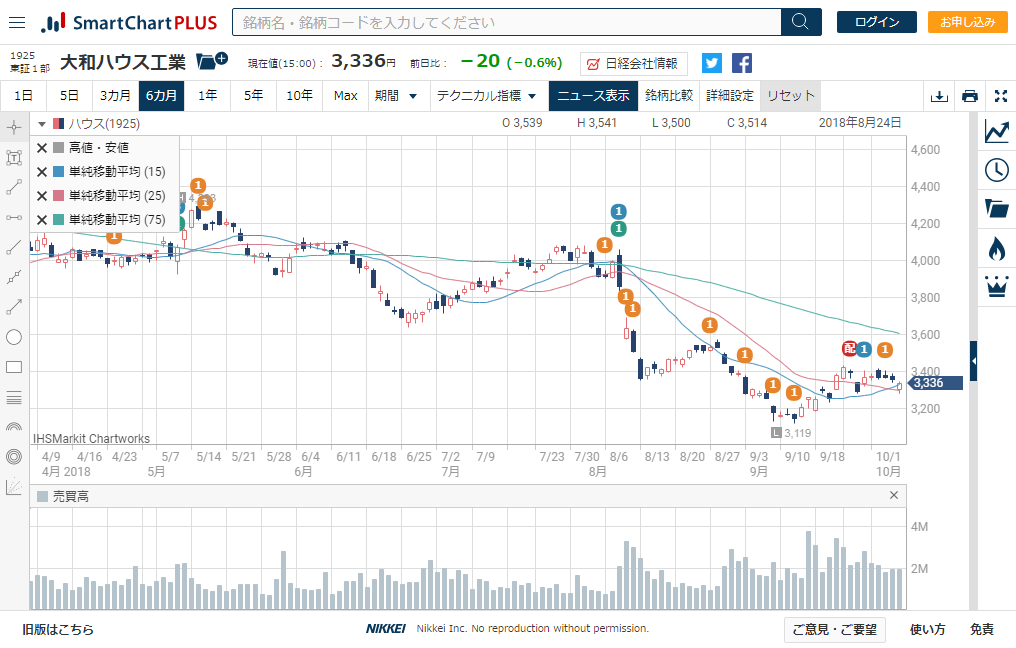Select 1年 range tab
This screenshot has height=648, width=1016.
click(x=207, y=96)
